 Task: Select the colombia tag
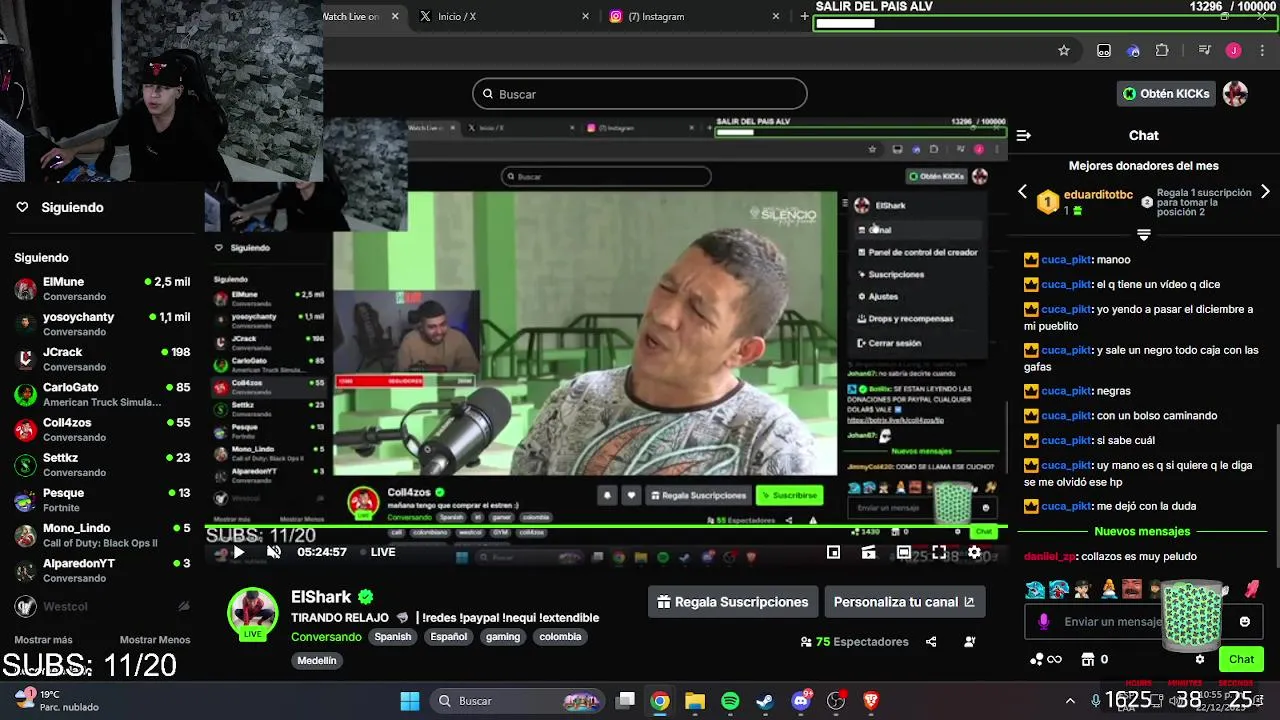pos(560,637)
